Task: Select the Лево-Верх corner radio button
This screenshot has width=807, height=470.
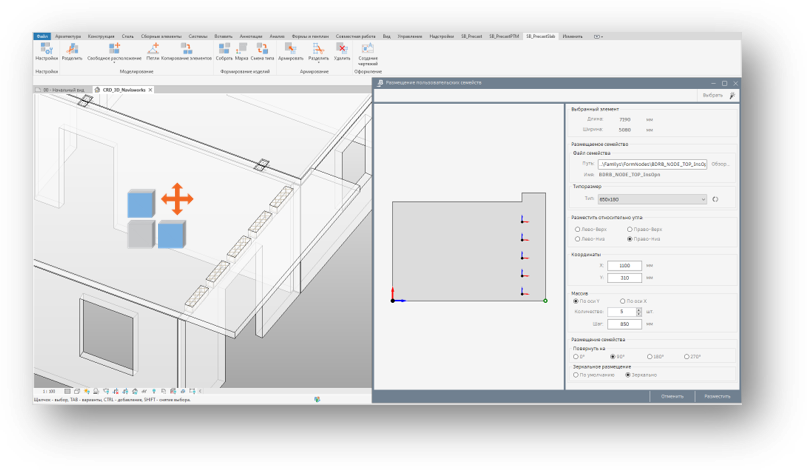Action: pos(578,229)
